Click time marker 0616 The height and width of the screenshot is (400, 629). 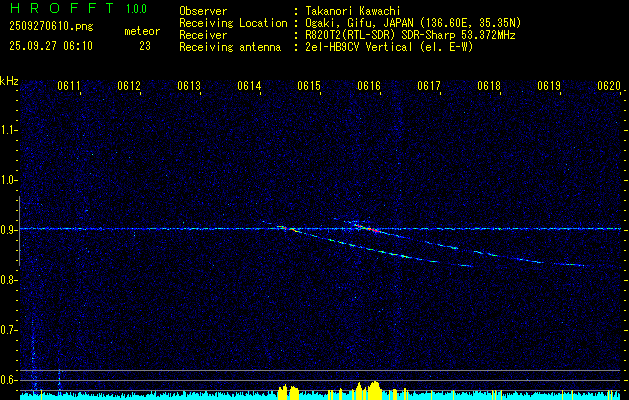point(369,85)
